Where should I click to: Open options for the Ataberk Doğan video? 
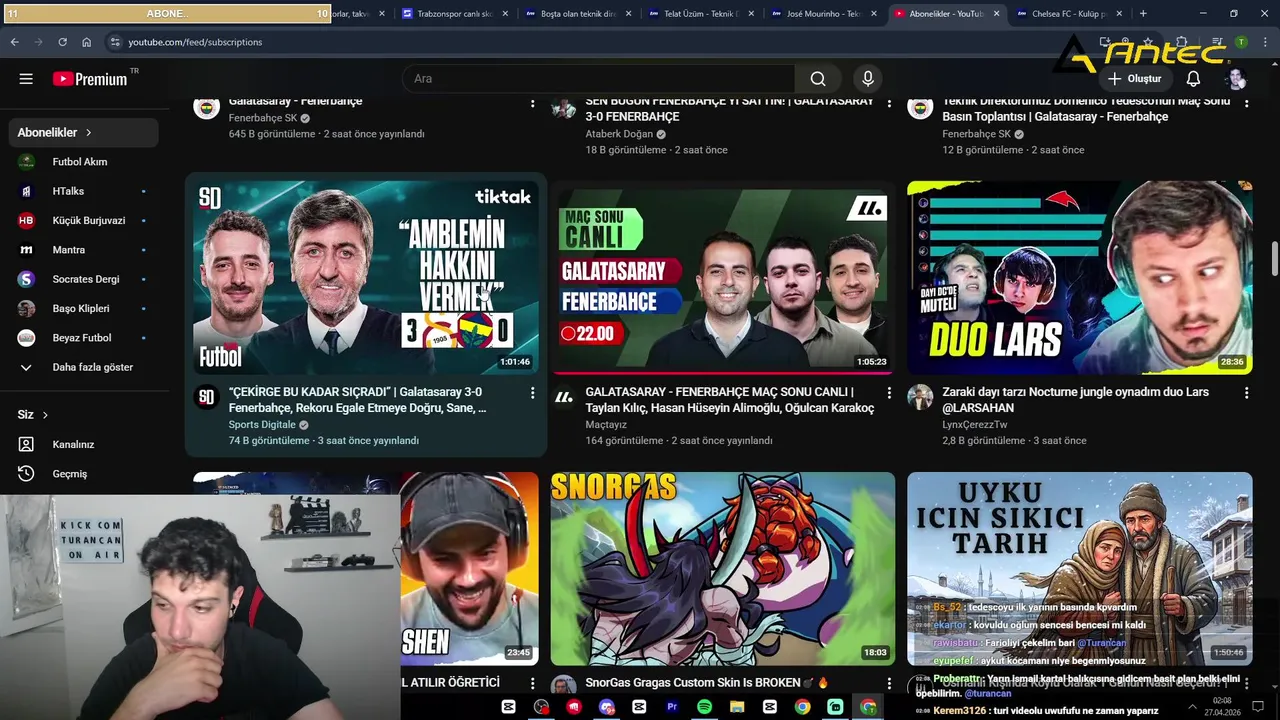(x=889, y=102)
